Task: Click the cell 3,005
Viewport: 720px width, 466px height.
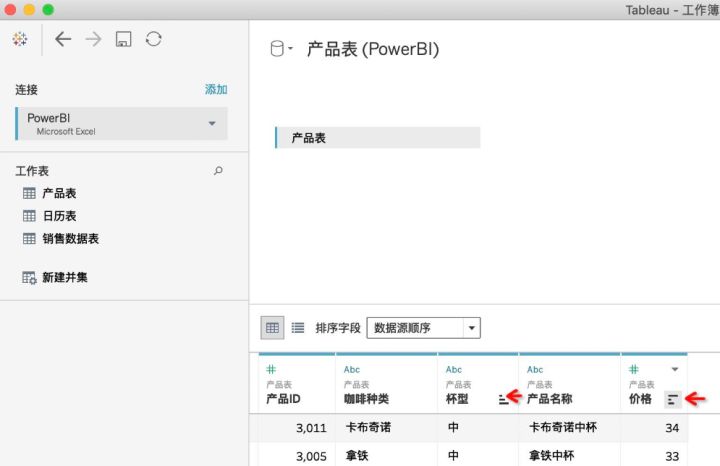Action: [311, 456]
